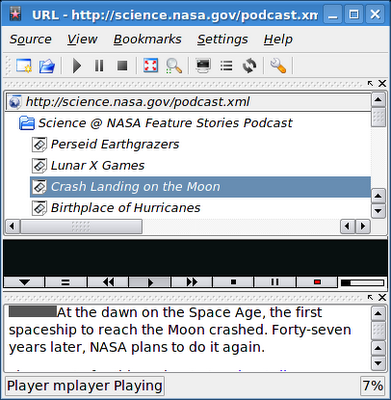Click the Player mplayer Playing status text
Image resolution: width=391 pixels, height=400 pixels.
(x=85, y=386)
